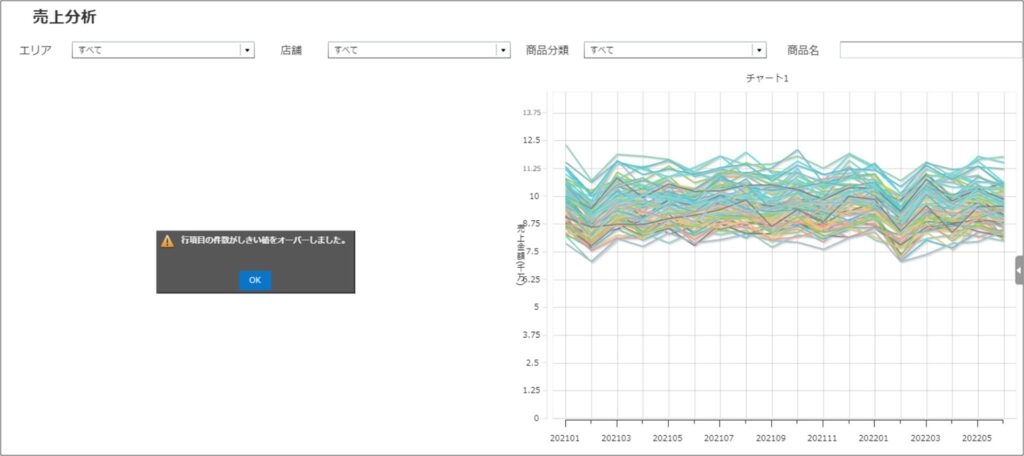The height and width of the screenshot is (456, 1024).
Task: Expand the side panel handle on right edge
Action: pyautogui.click(x=1019, y=270)
